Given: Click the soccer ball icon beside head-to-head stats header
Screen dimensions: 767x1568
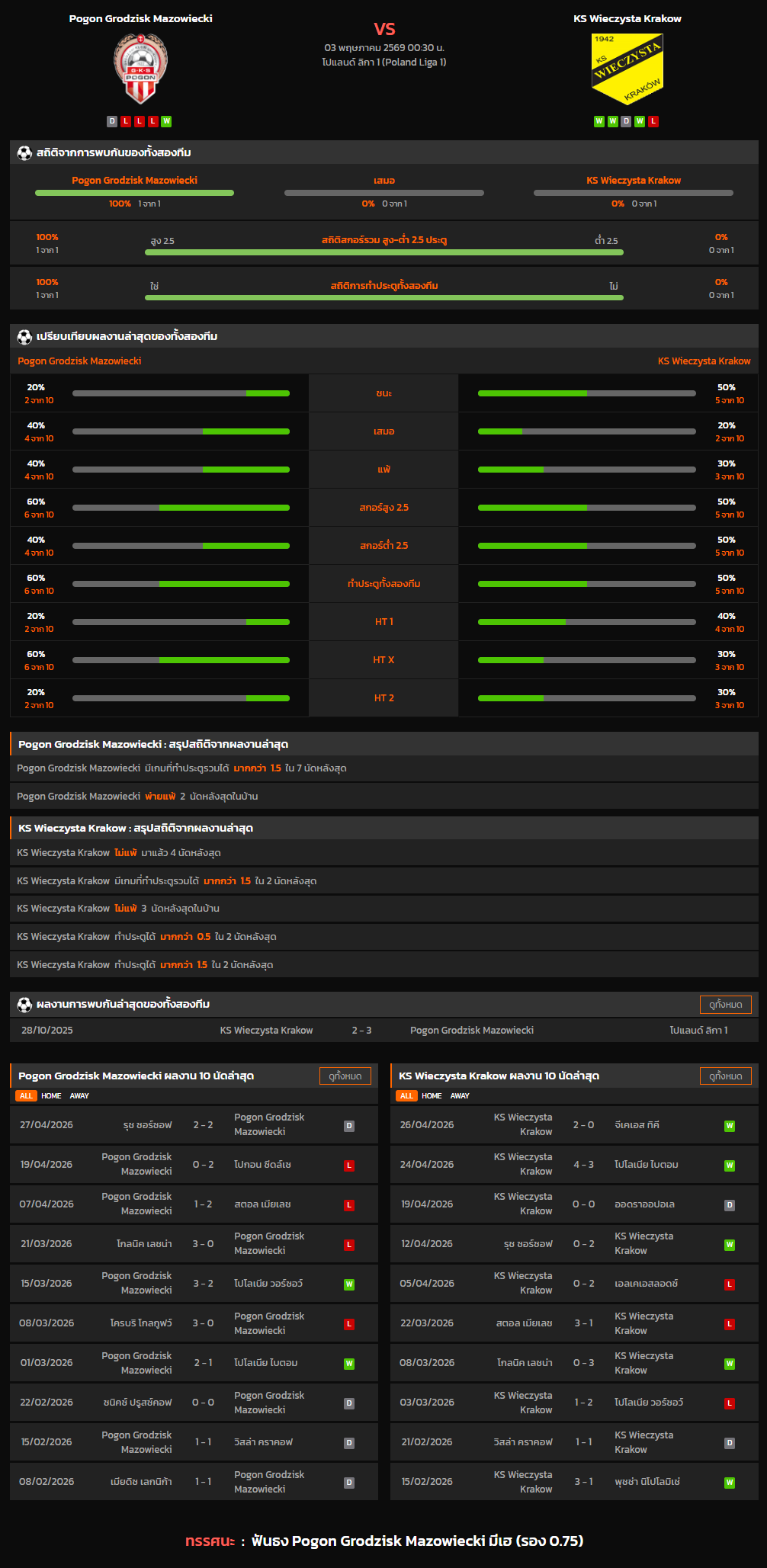Looking at the screenshot, I should [24, 152].
